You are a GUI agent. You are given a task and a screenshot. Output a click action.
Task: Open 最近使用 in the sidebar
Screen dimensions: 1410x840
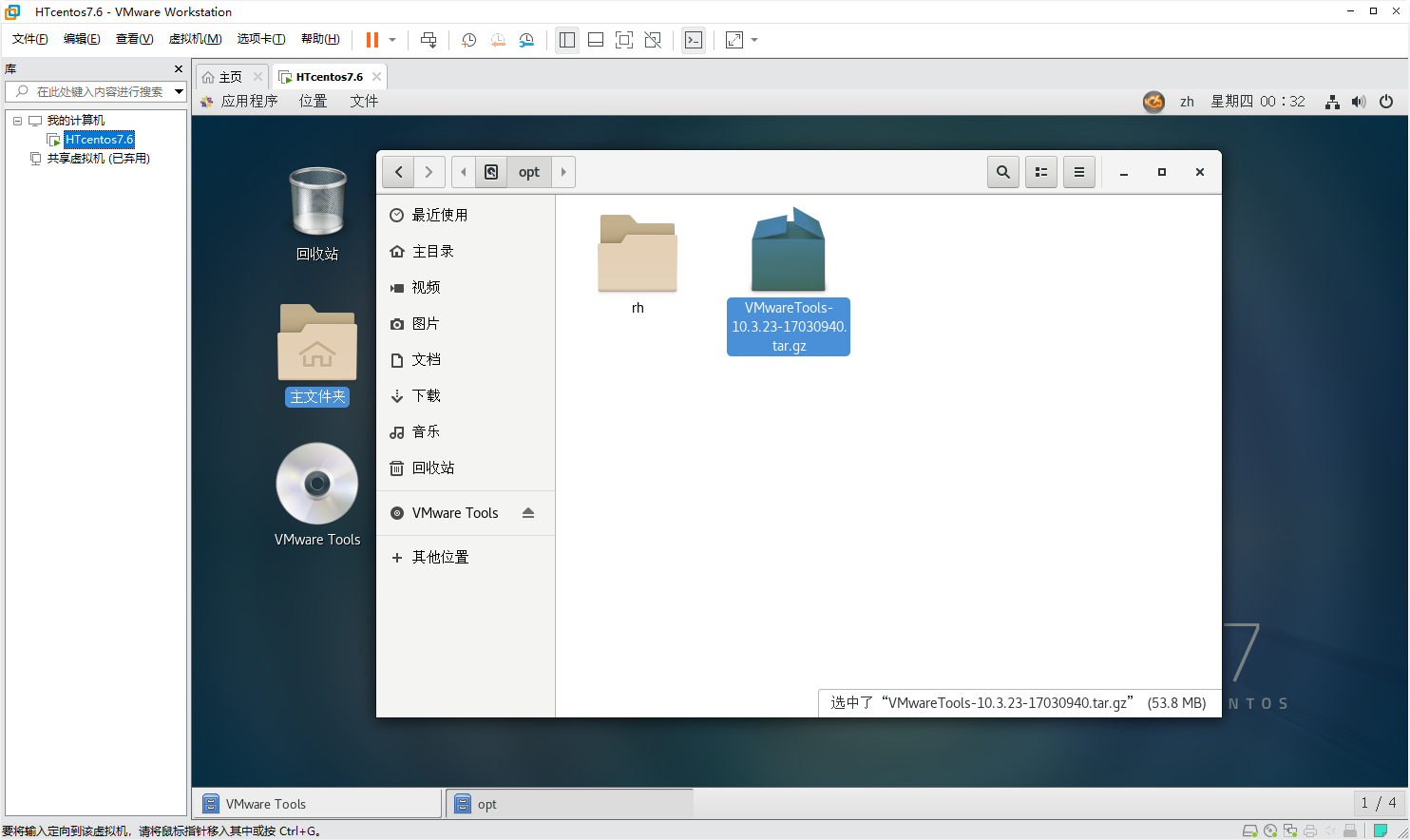466,216
